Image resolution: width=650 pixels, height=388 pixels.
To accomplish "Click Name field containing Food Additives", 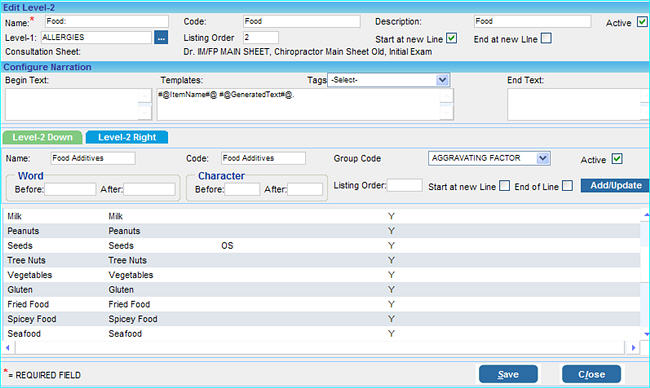I will (93, 158).
